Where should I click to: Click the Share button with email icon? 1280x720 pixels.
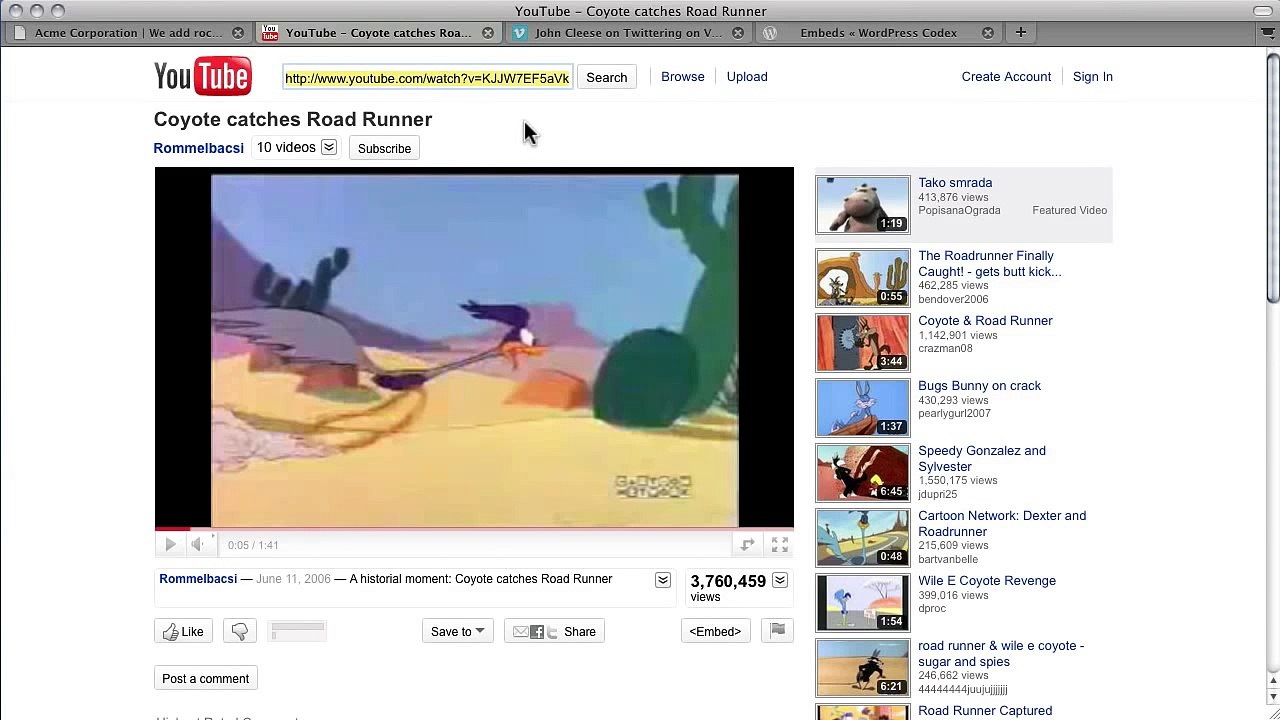[x=554, y=632]
